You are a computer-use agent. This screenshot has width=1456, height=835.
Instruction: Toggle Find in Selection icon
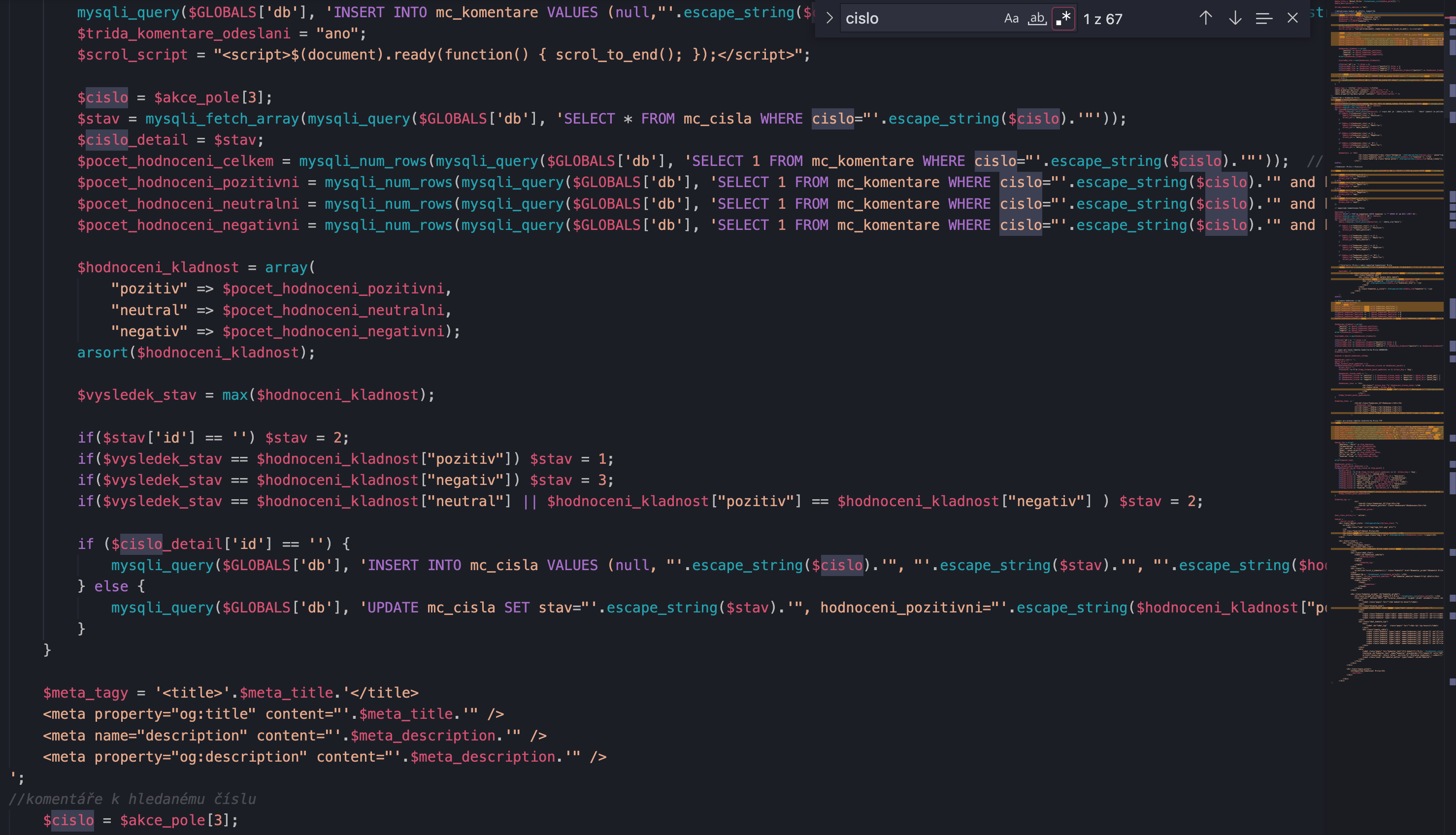[x=1263, y=18]
